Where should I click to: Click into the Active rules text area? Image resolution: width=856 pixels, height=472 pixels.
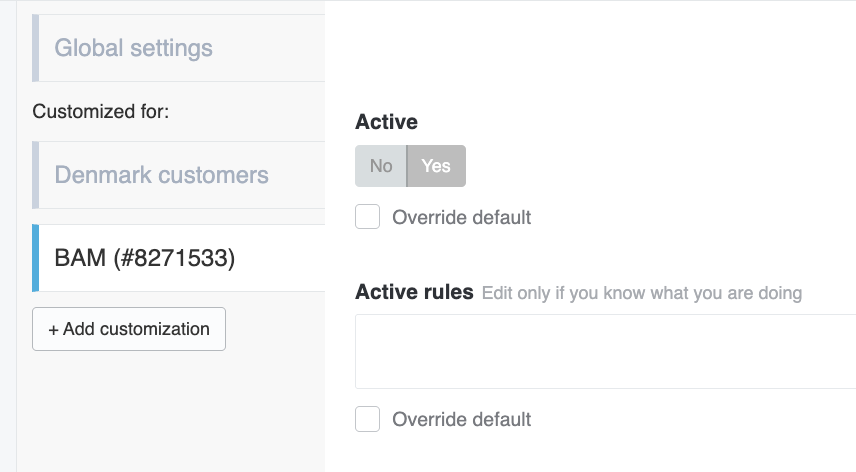tap(605, 351)
